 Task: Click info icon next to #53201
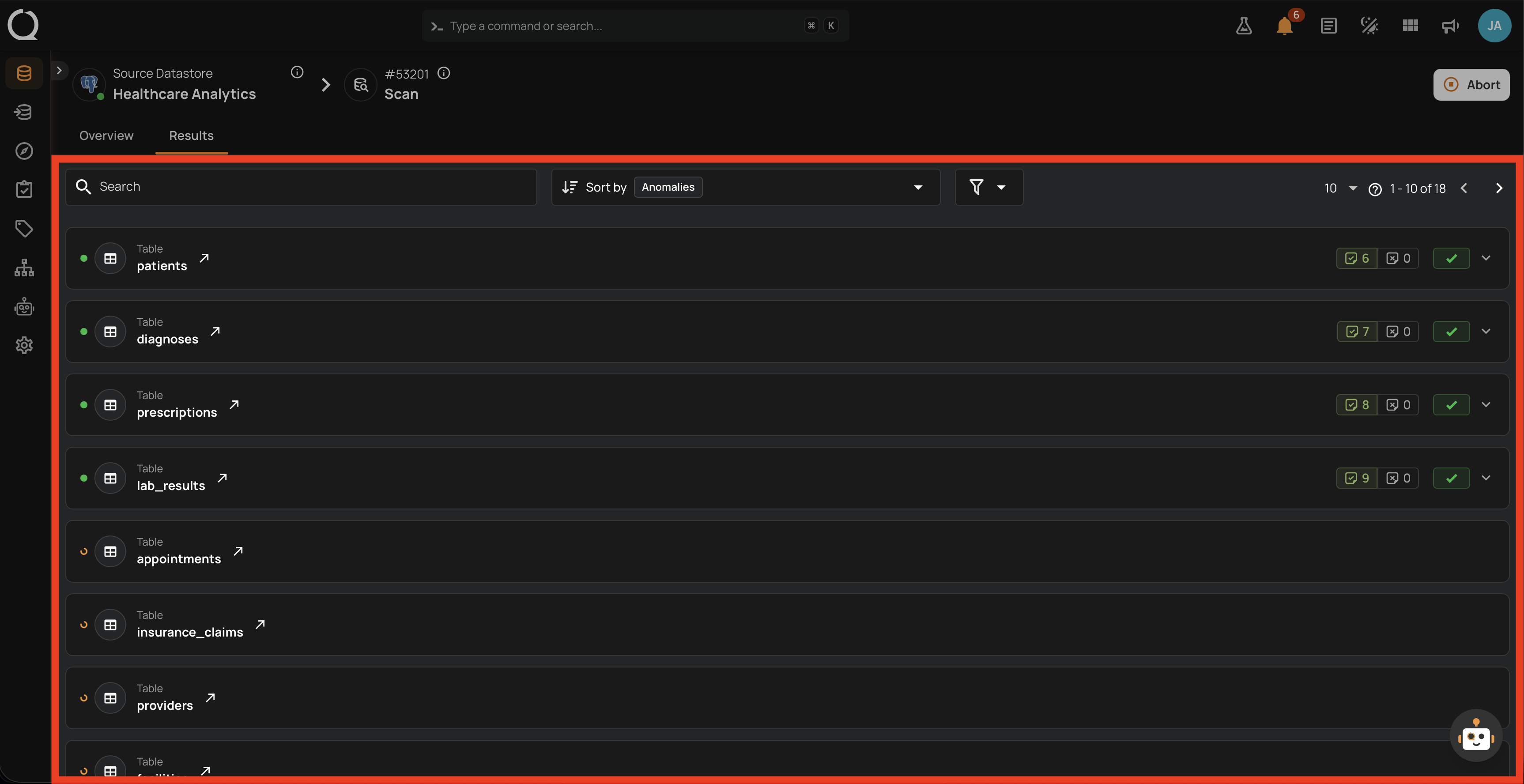coord(444,73)
